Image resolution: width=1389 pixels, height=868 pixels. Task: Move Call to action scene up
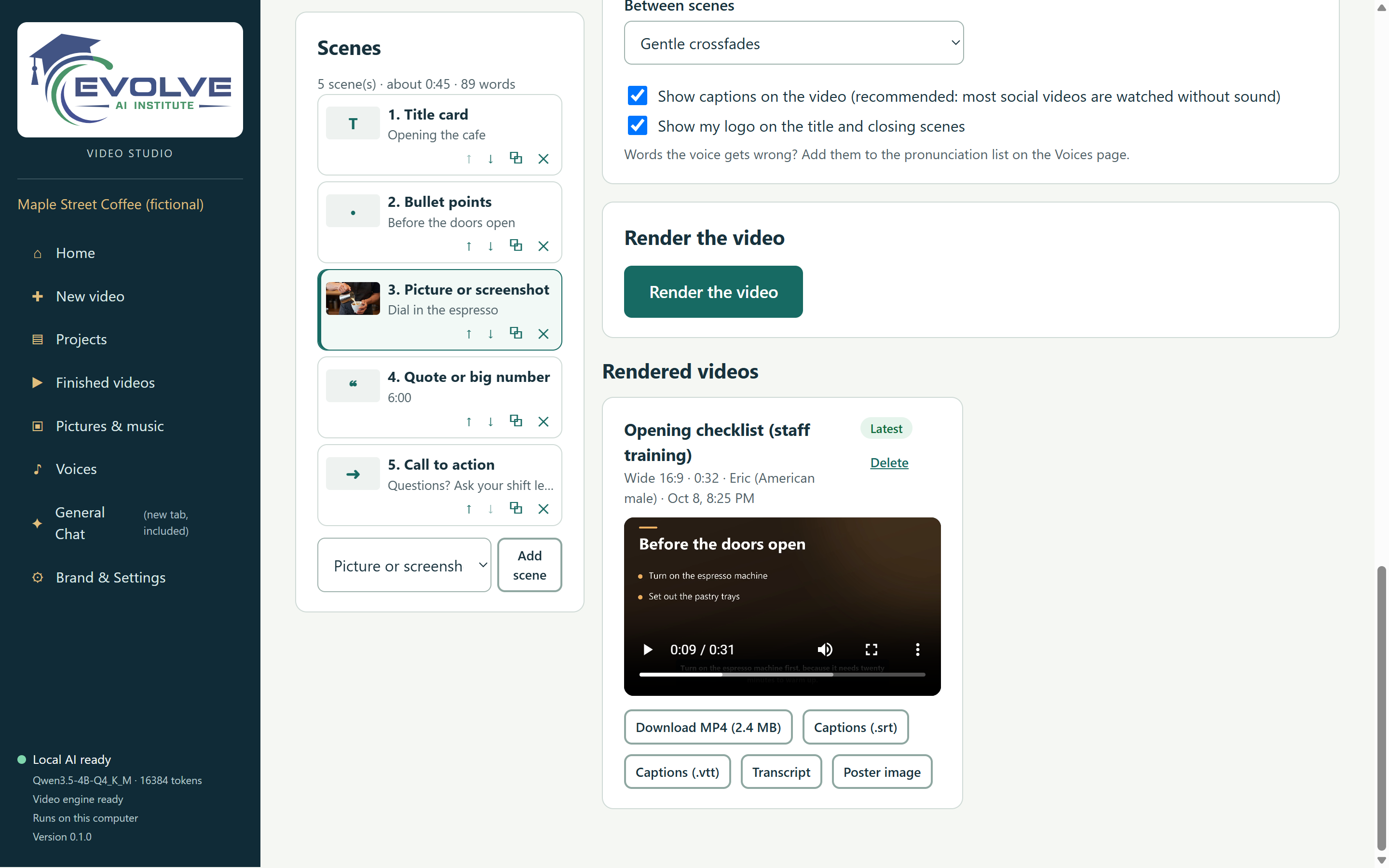pos(469,509)
